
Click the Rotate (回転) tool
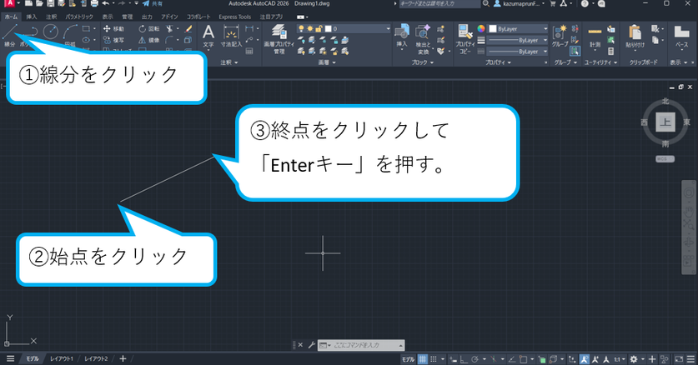149,29
